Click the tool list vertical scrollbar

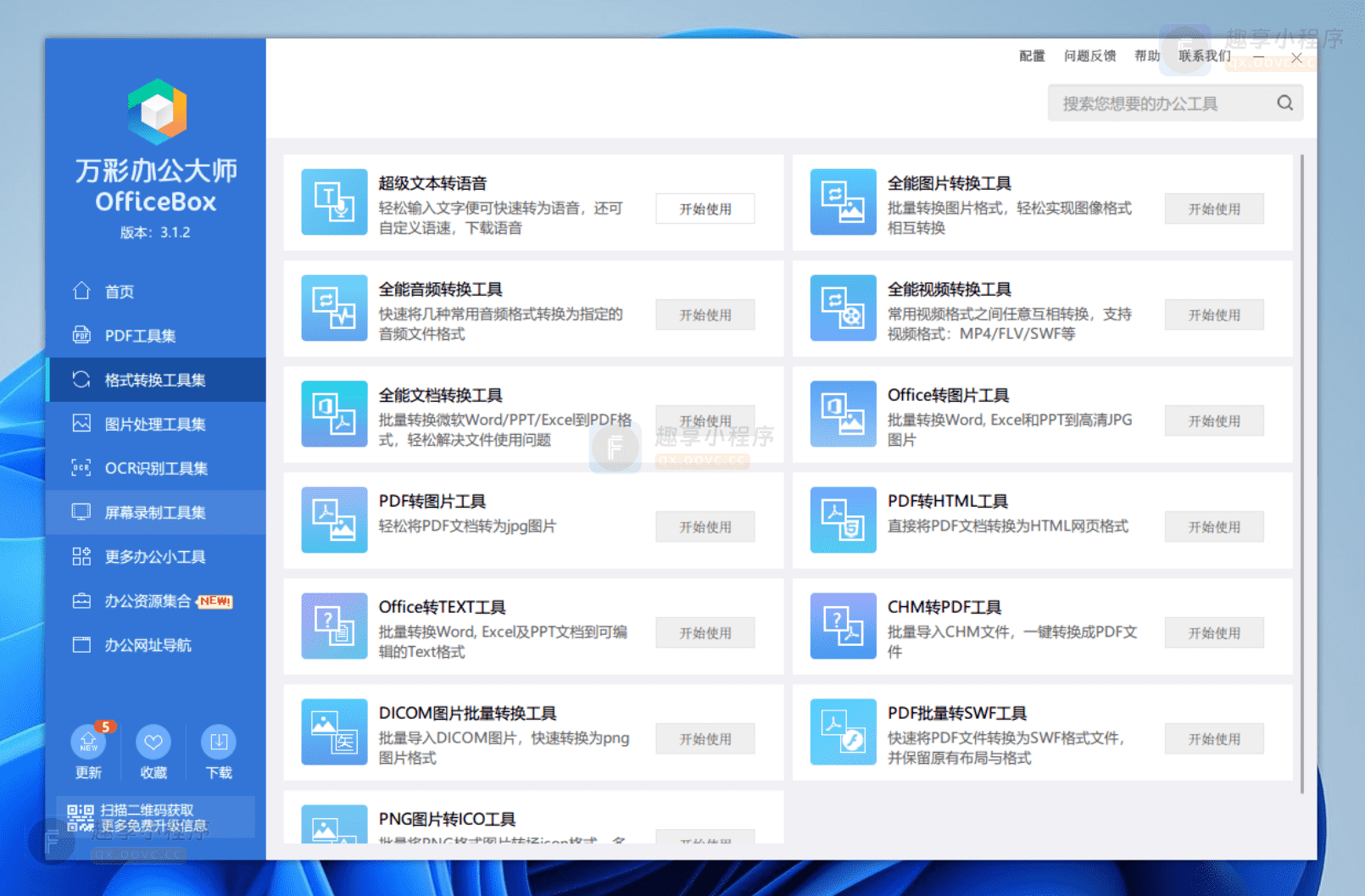click(x=1302, y=474)
